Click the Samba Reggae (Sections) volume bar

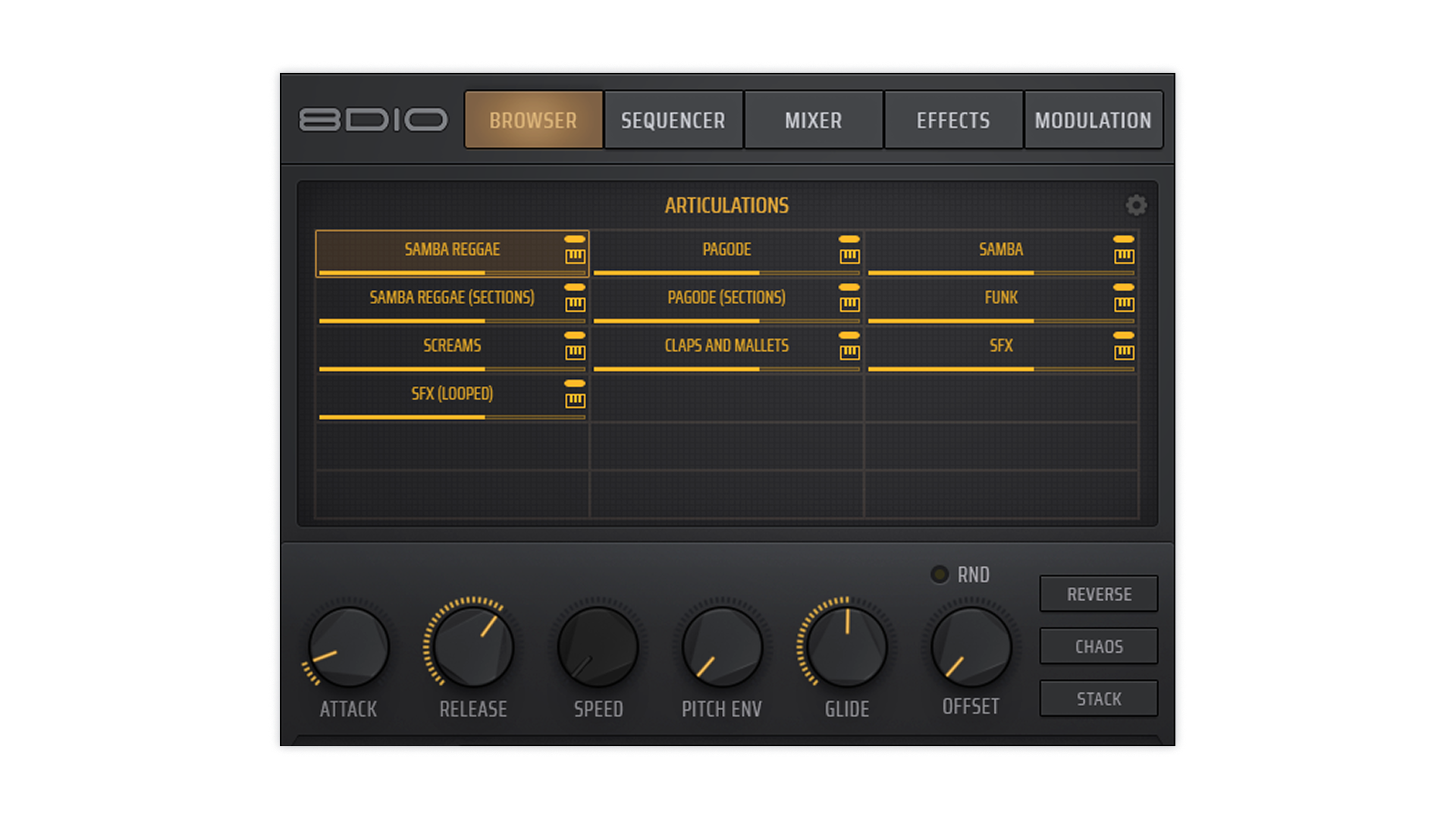tap(451, 321)
